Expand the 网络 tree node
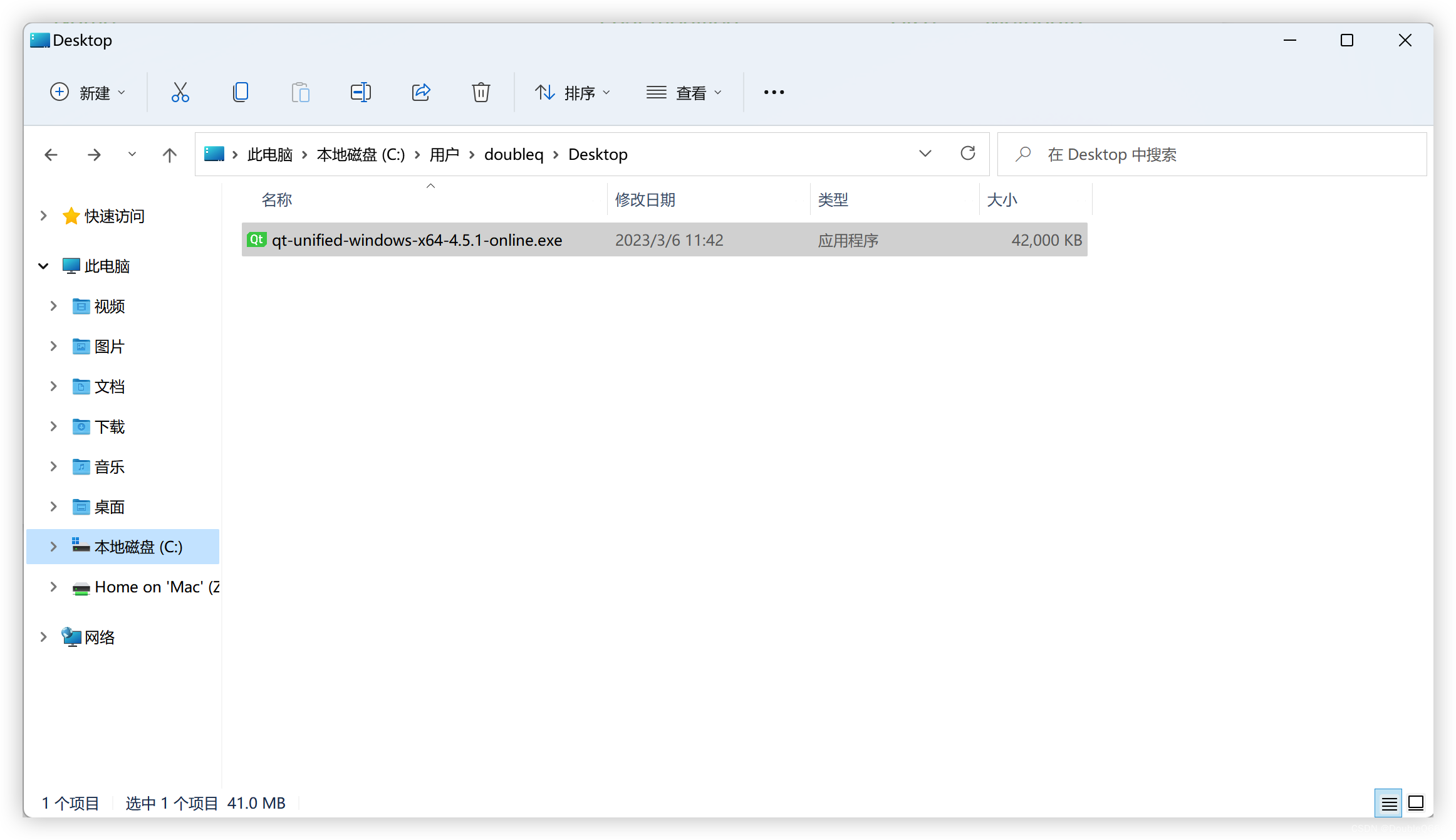The height and width of the screenshot is (840, 1456). (x=43, y=637)
